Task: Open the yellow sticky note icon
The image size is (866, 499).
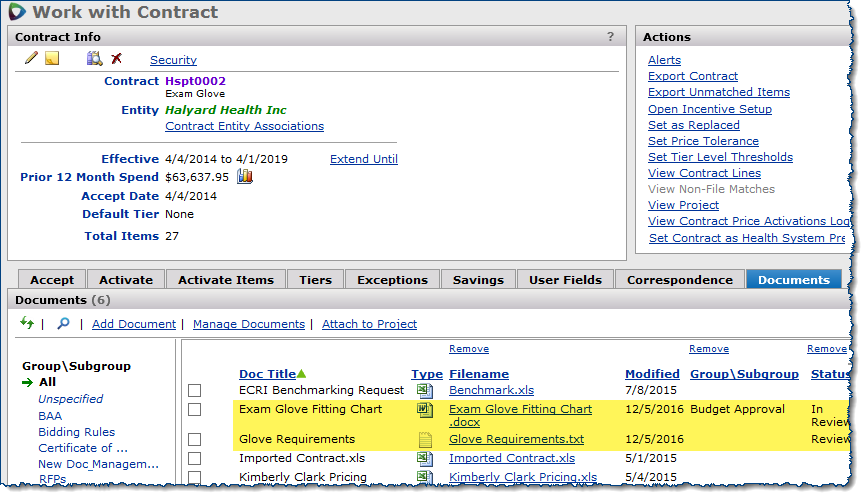Action: point(52,59)
